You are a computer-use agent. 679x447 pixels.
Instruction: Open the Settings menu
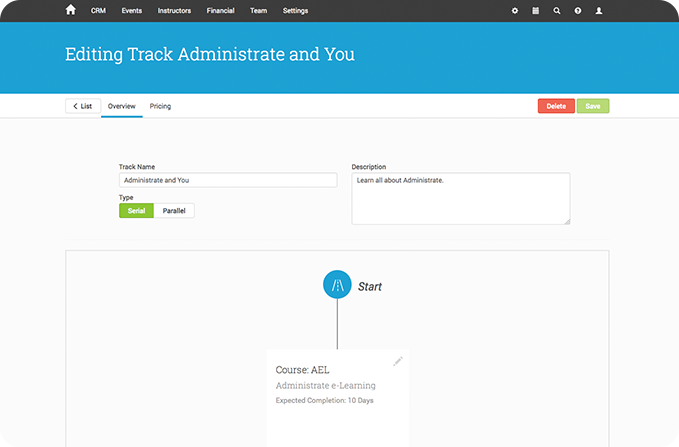[x=295, y=11]
